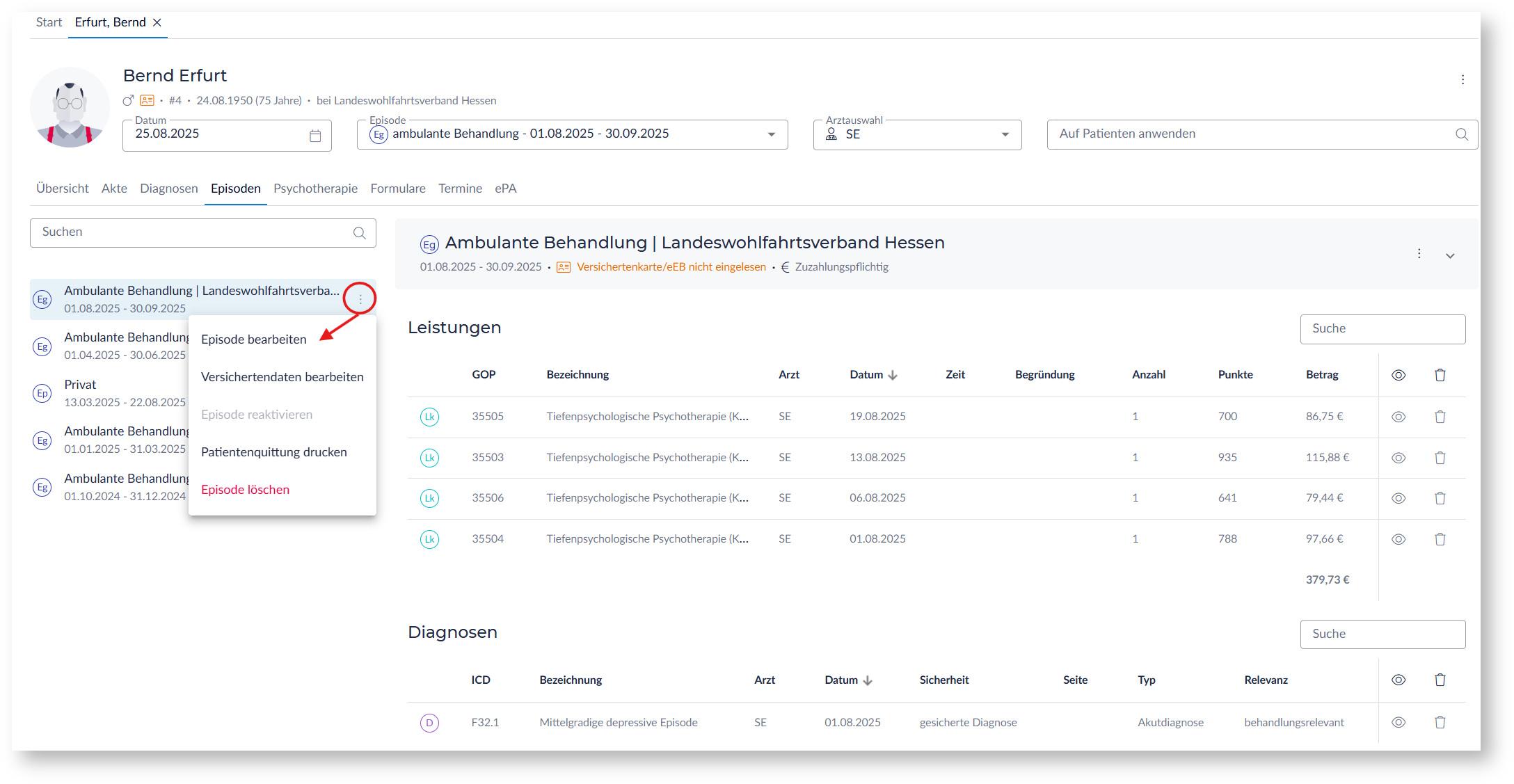Delete the F32.1 diagnosis entry
Image resolution: width=1514 pixels, height=784 pixels.
[1440, 722]
